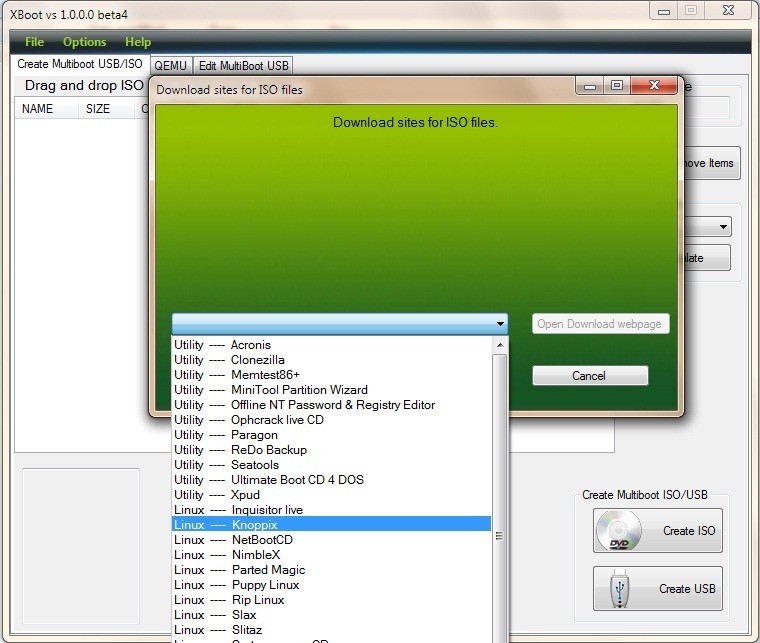Click the USB stick icon
760x643 pixels.
[x=619, y=588]
